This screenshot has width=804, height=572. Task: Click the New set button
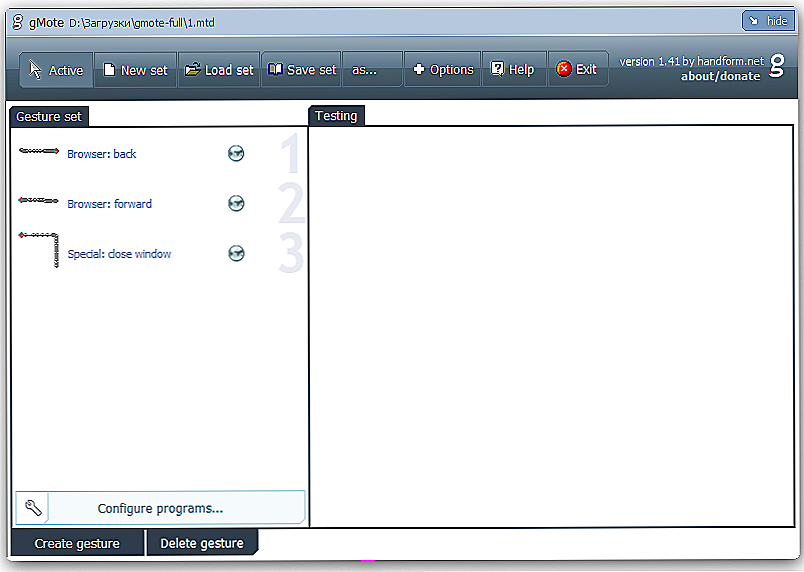136,70
